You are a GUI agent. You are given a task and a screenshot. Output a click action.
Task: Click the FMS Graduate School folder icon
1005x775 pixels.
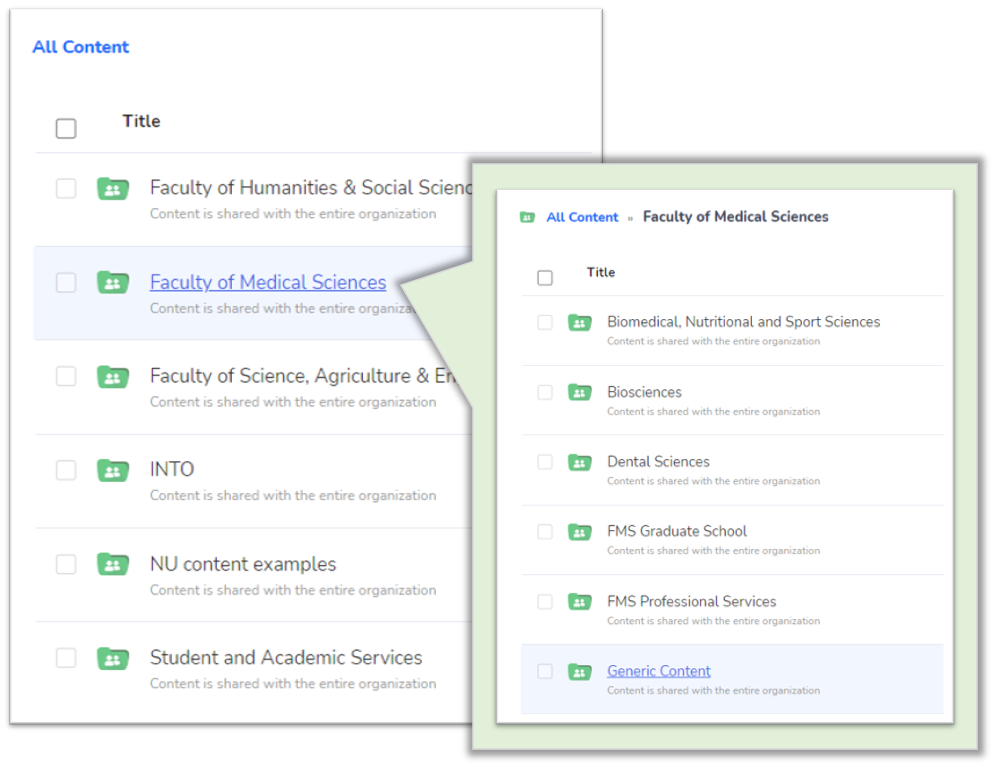(579, 532)
